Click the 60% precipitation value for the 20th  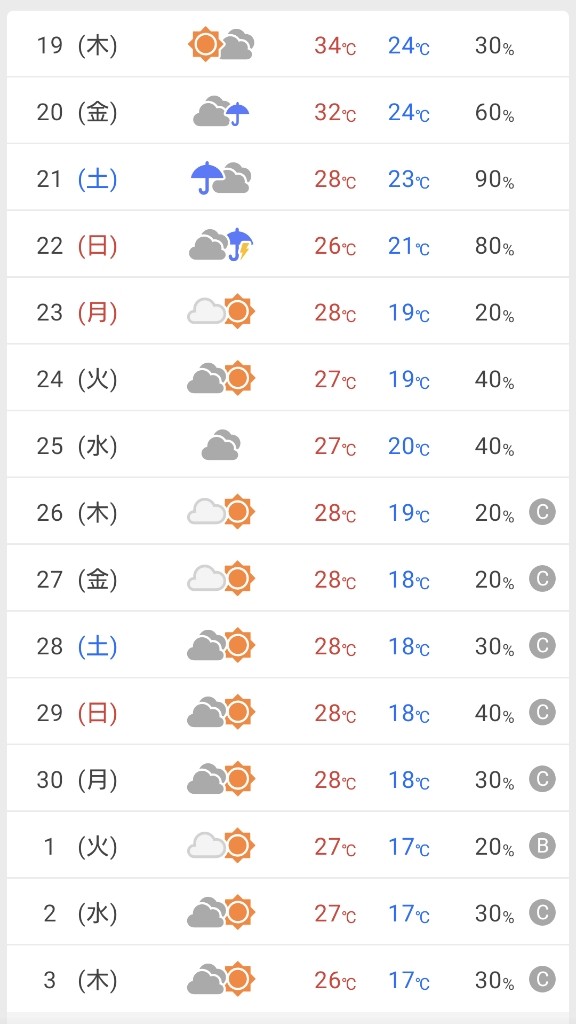(494, 112)
